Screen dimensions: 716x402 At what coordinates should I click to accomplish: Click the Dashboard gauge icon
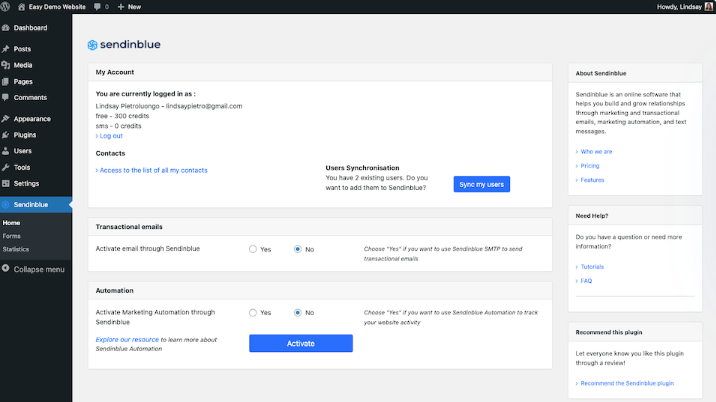coord(5,28)
